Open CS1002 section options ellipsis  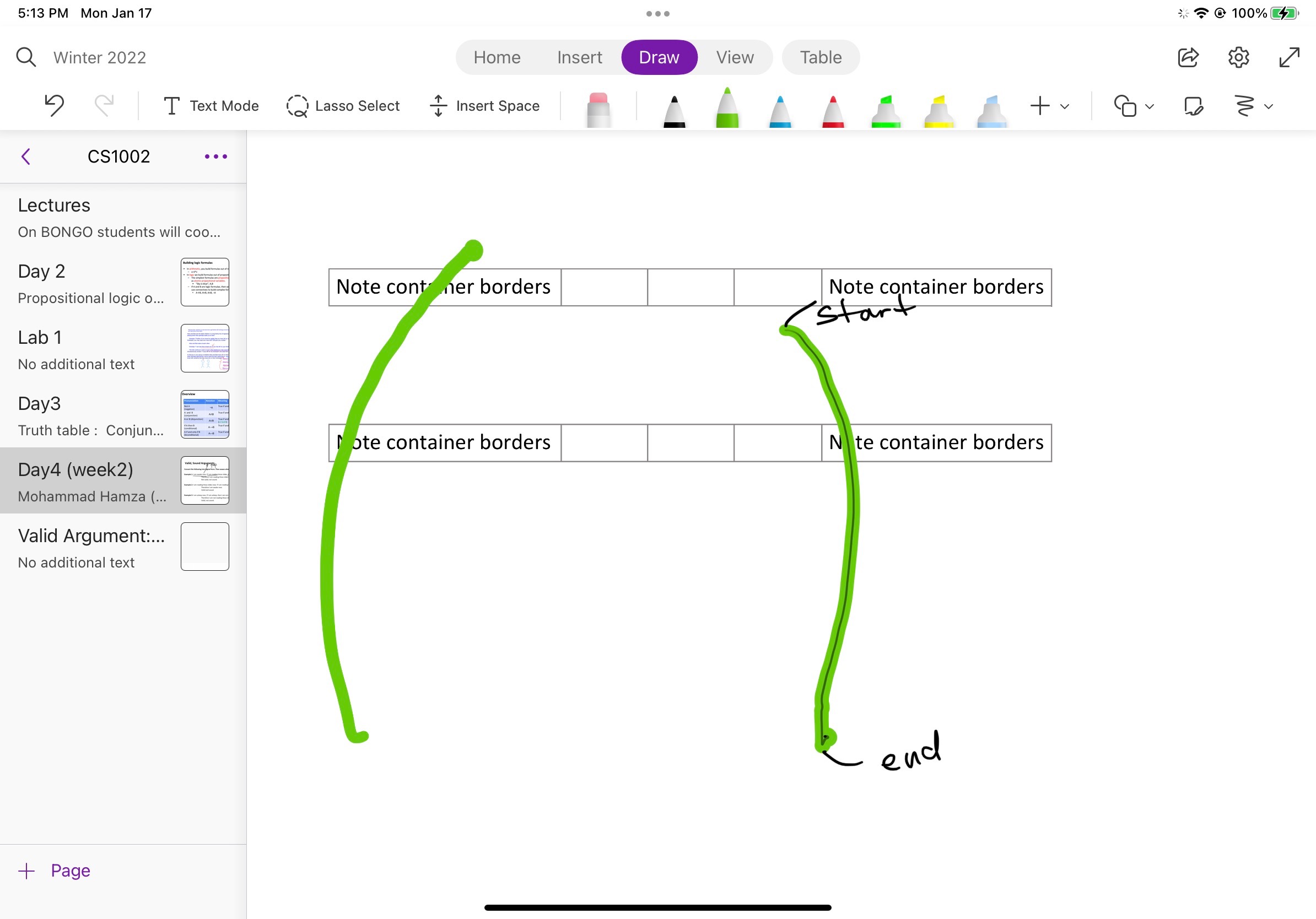pyautogui.click(x=216, y=156)
